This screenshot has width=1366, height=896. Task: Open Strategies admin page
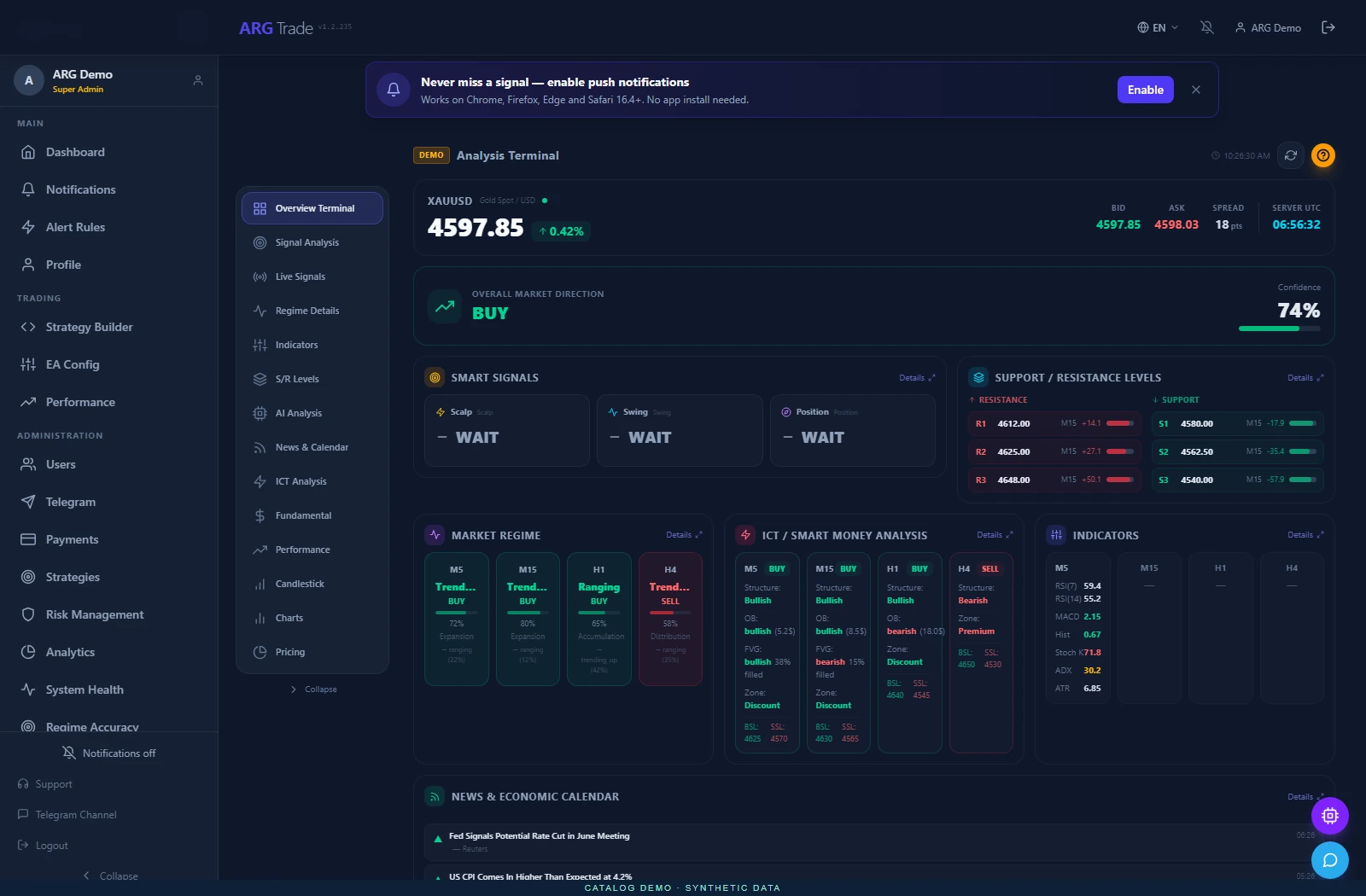click(108, 577)
